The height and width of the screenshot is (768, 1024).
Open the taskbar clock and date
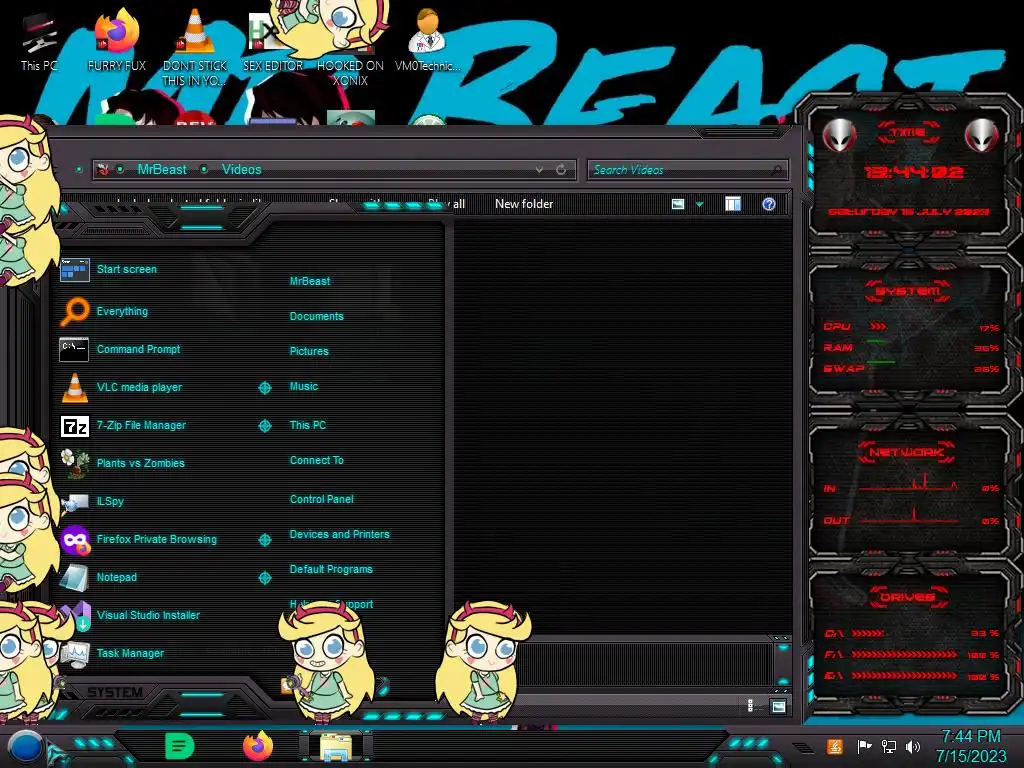(970, 746)
